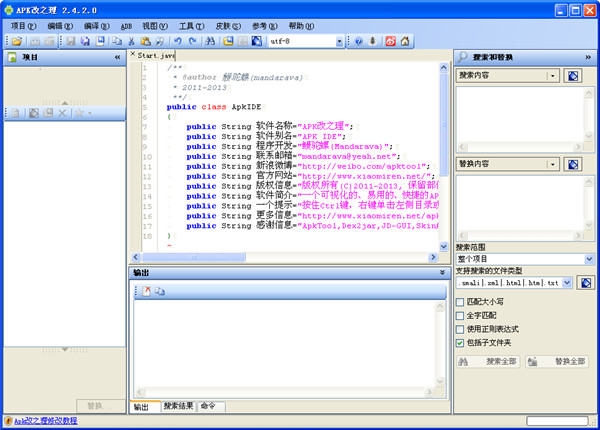Image resolution: width=600 pixels, height=430 pixels.
Task: Click the icon button next to file types
Action: pos(586,283)
